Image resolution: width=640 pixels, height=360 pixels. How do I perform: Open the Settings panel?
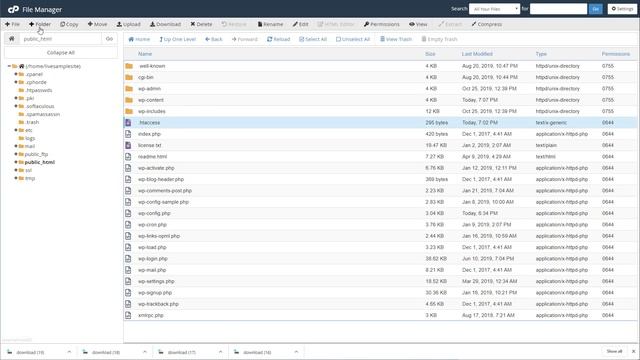[622, 9]
